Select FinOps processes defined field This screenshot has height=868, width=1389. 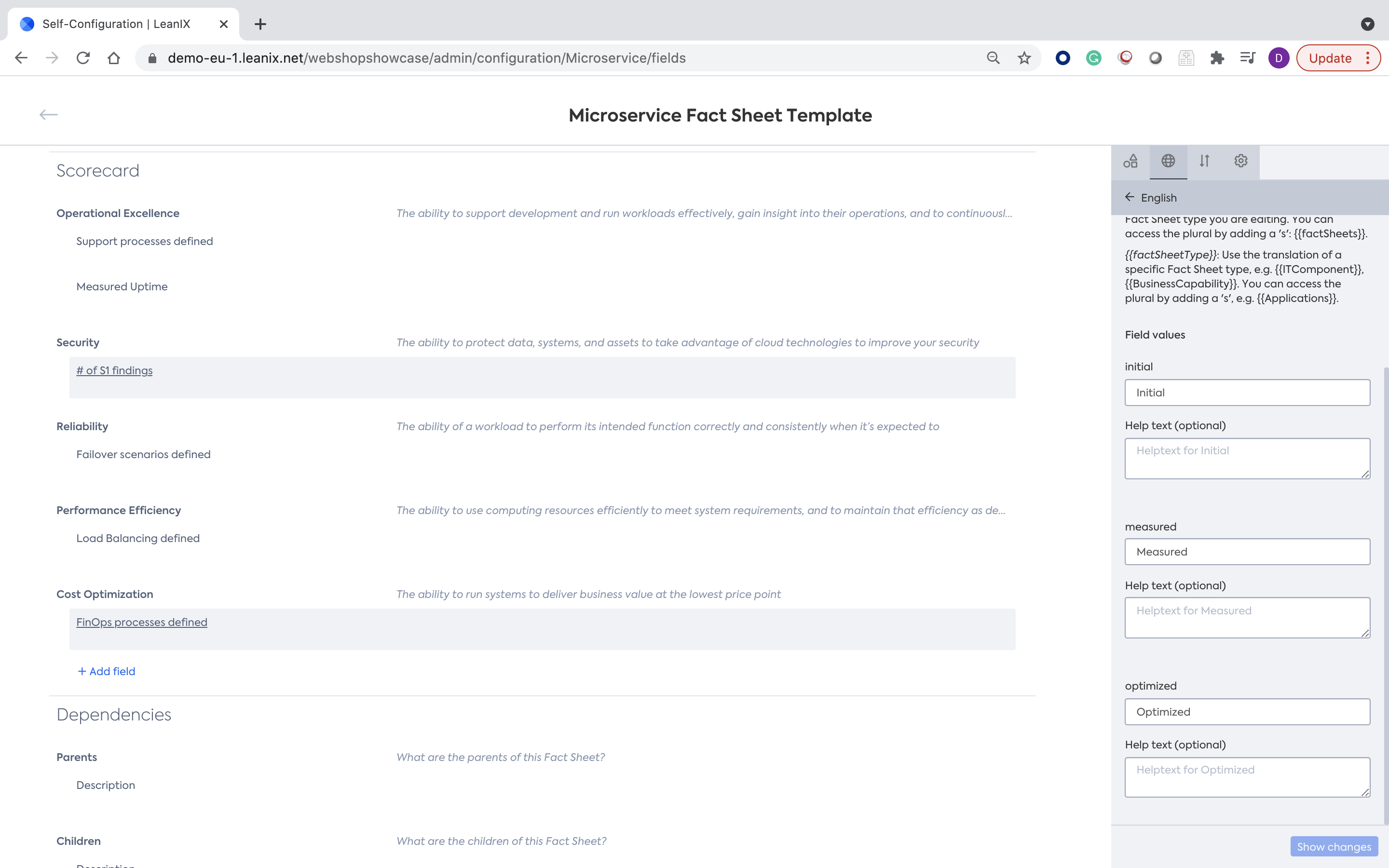coord(142,622)
